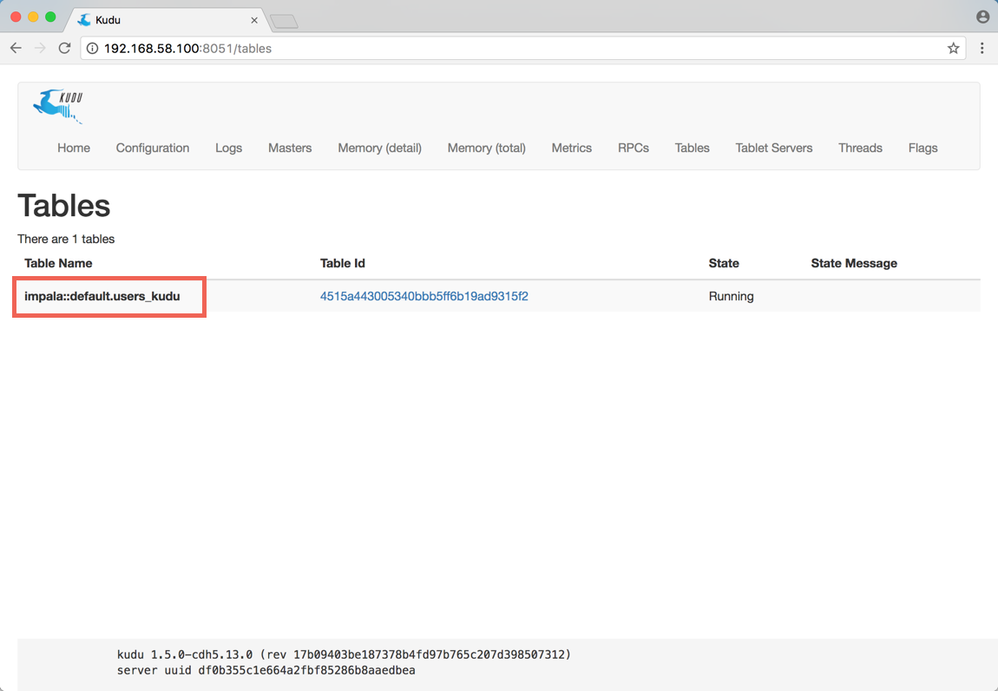
Task: Click the Table Id column header
Action: (342, 263)
